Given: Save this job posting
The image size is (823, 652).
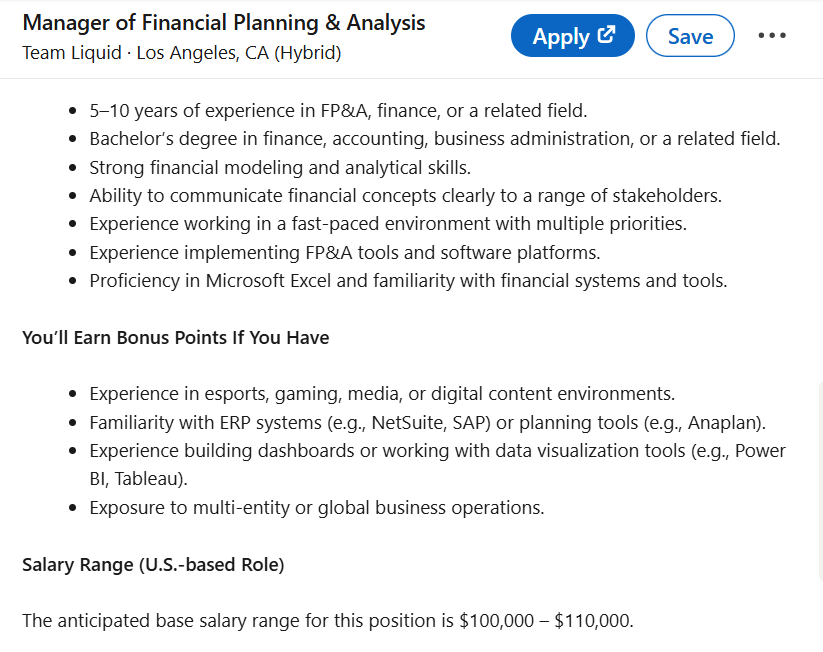Looking at the screenshot, I should coord(690,36).
